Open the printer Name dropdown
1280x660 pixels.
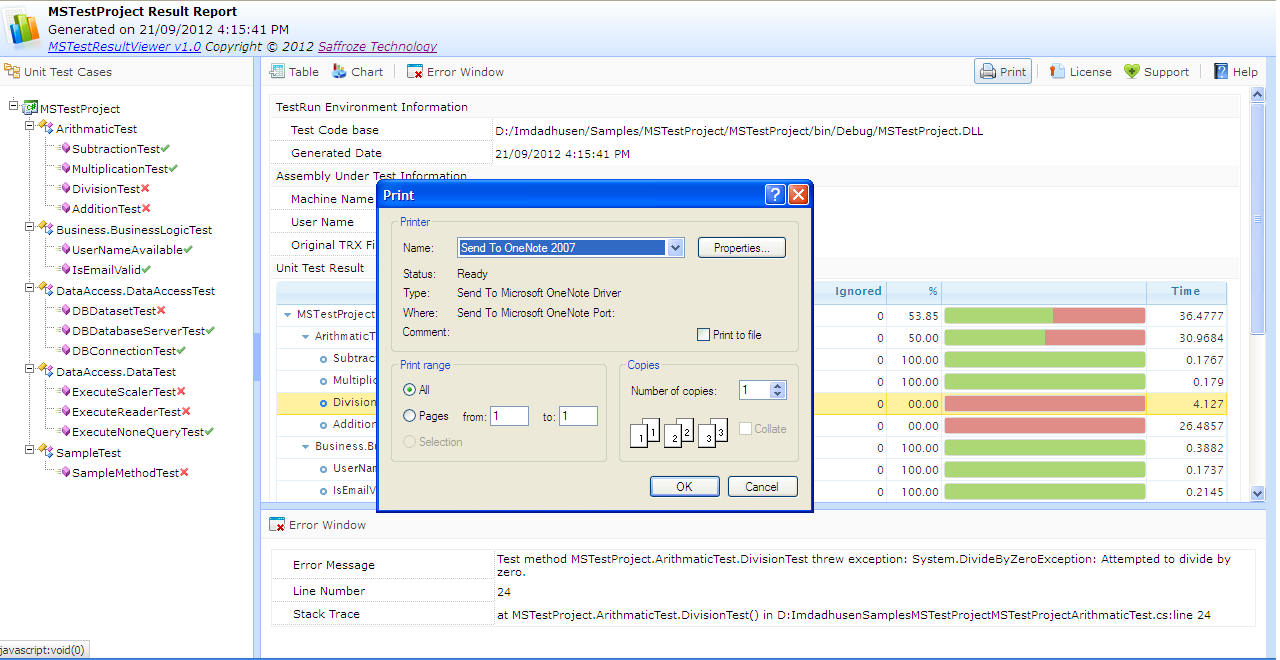676,247
